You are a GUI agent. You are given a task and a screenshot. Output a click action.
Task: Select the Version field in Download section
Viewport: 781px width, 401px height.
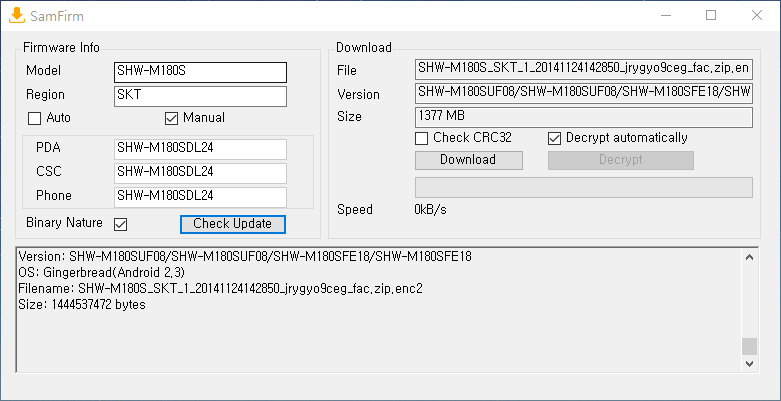tap(583, 93)
